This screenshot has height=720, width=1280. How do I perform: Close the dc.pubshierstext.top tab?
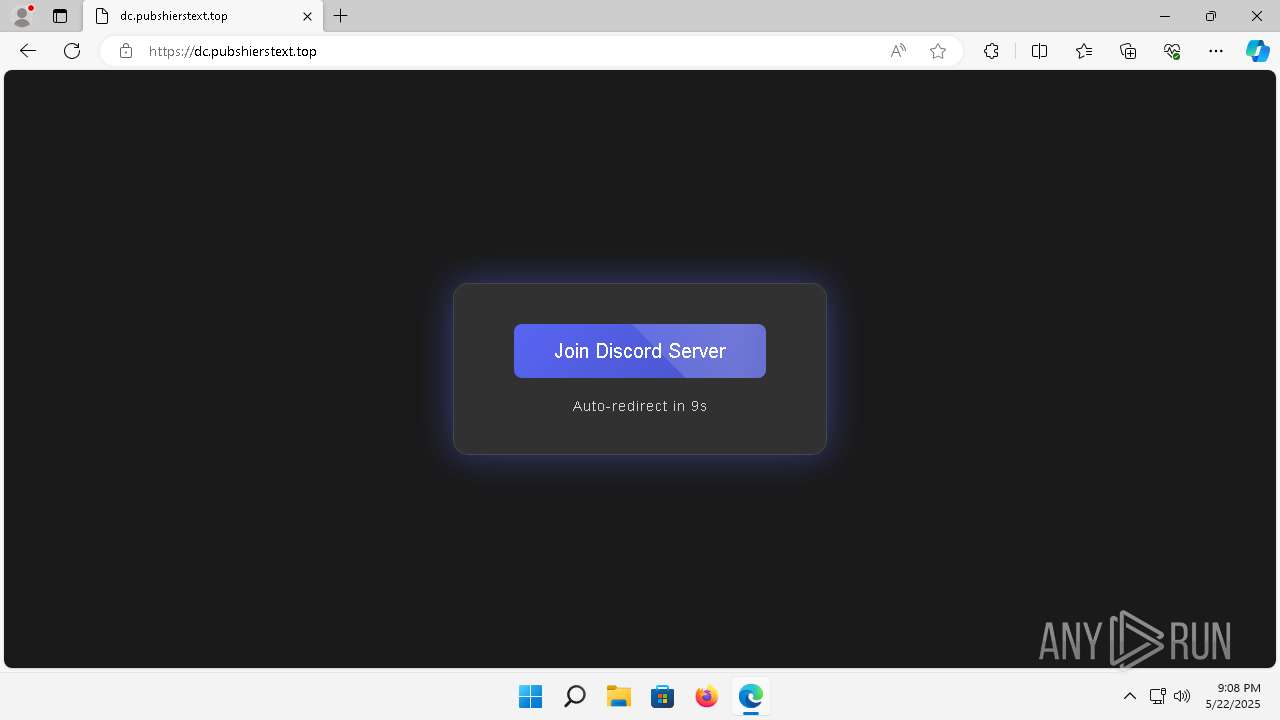pos(308,16)
